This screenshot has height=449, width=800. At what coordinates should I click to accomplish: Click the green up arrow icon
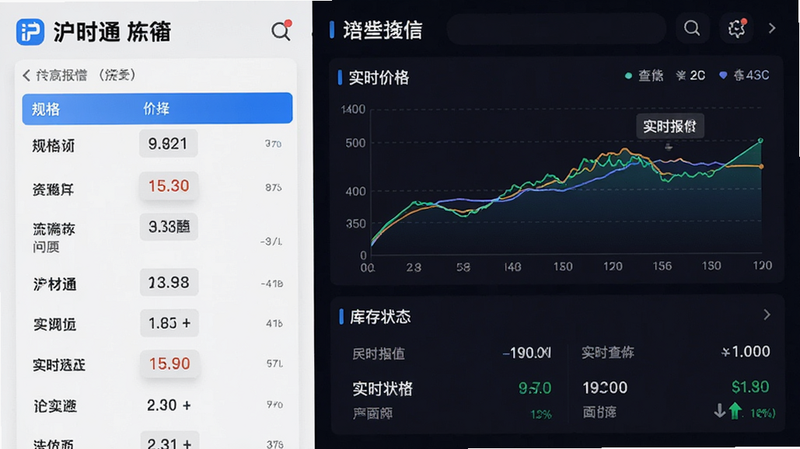pos(735,411)
